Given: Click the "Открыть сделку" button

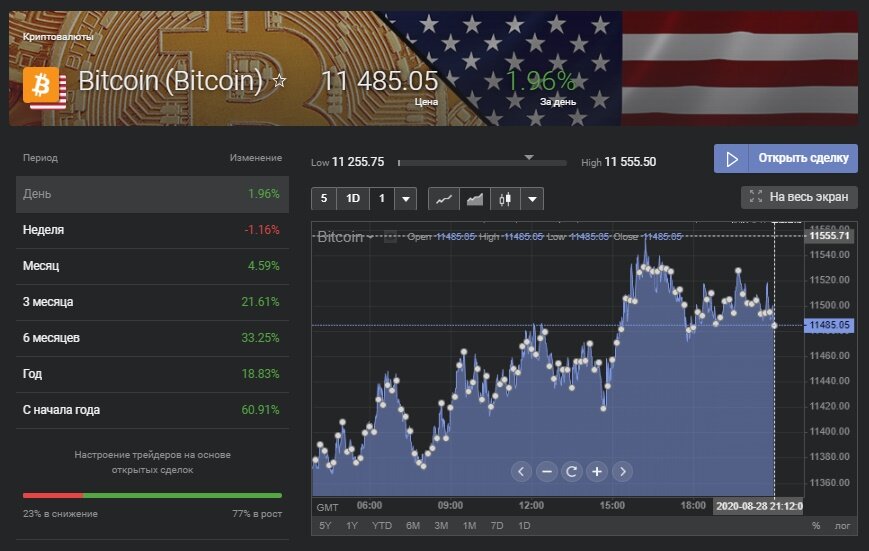Looking at the screenshot, I should tap(785, 159).
